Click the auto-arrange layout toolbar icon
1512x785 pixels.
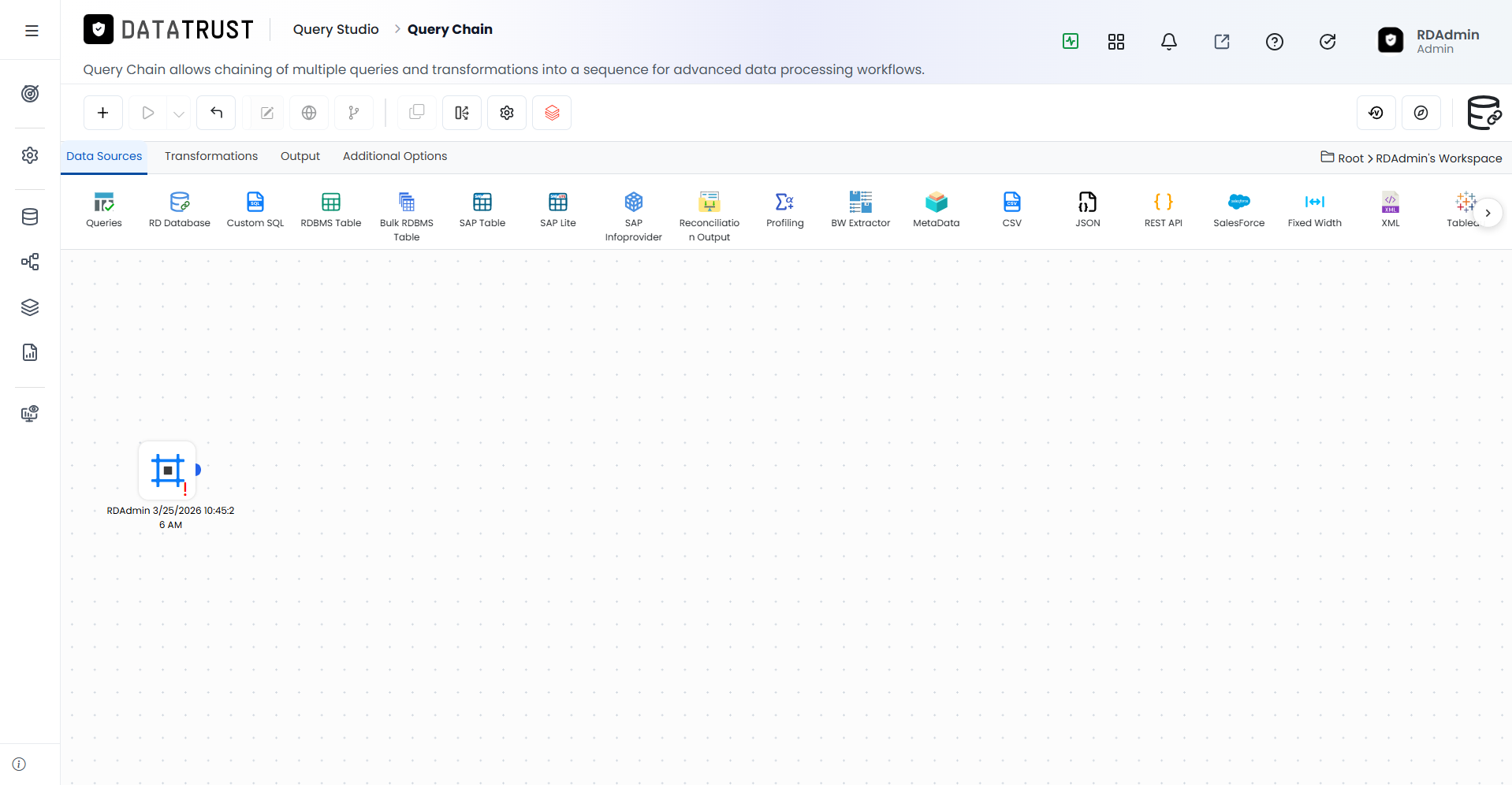point(462,113)
